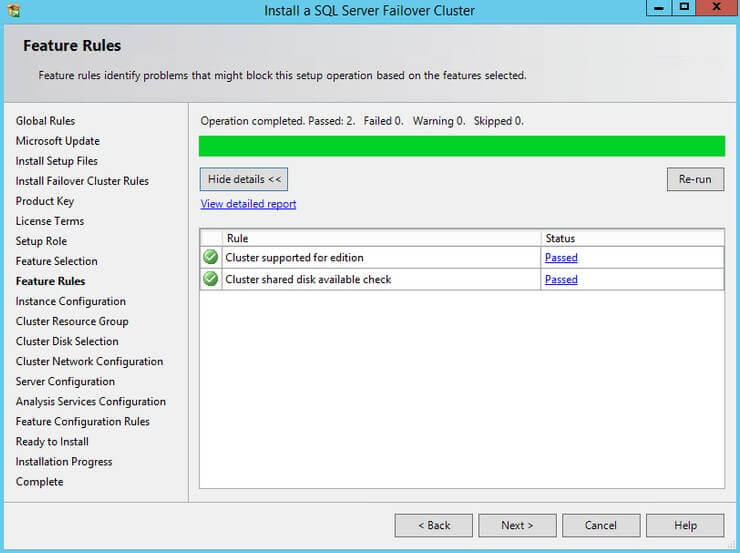Select Cluster Network Configuration step

tap(89, 361)
